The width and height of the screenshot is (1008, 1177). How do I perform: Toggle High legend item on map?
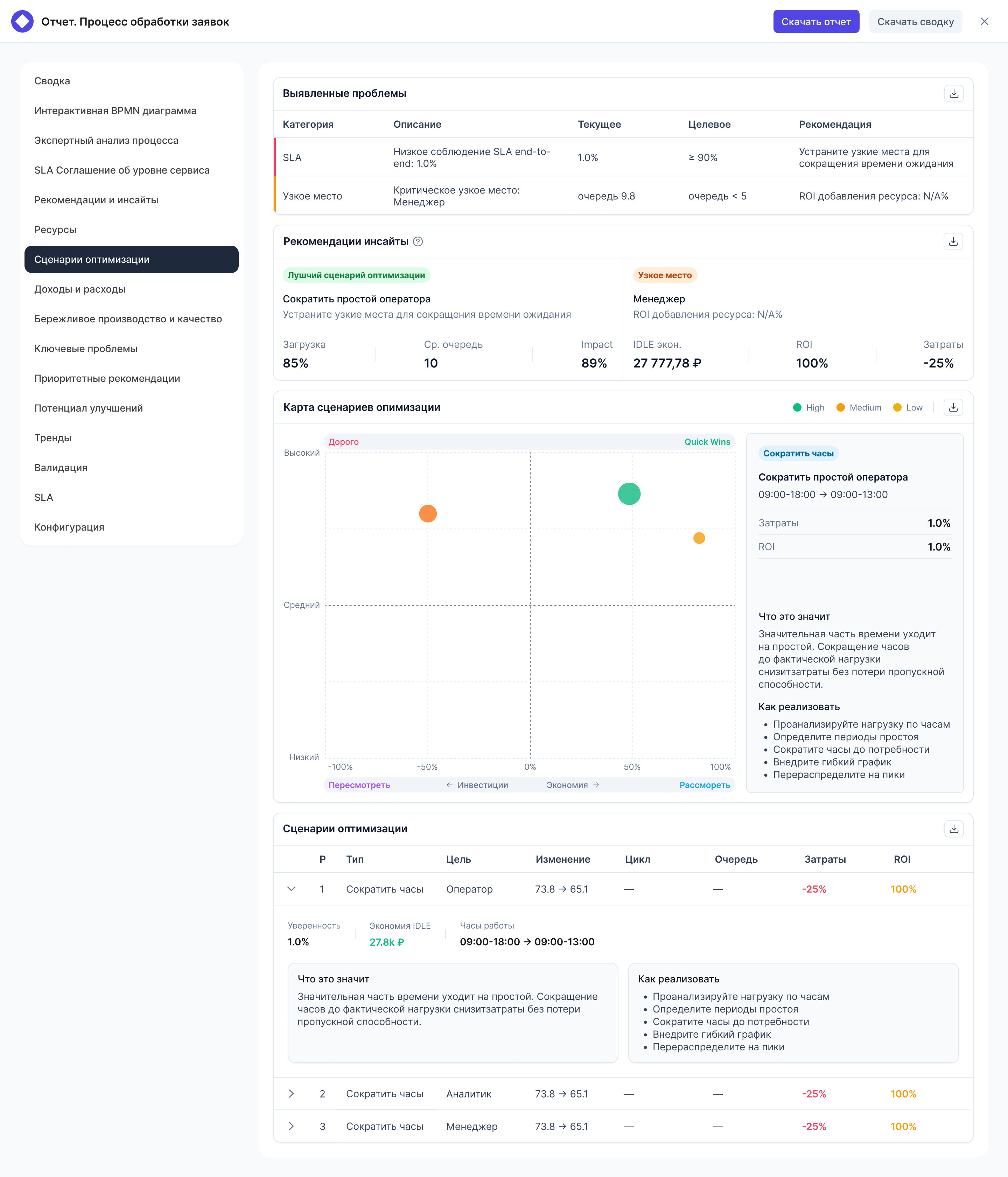point(808,408)
